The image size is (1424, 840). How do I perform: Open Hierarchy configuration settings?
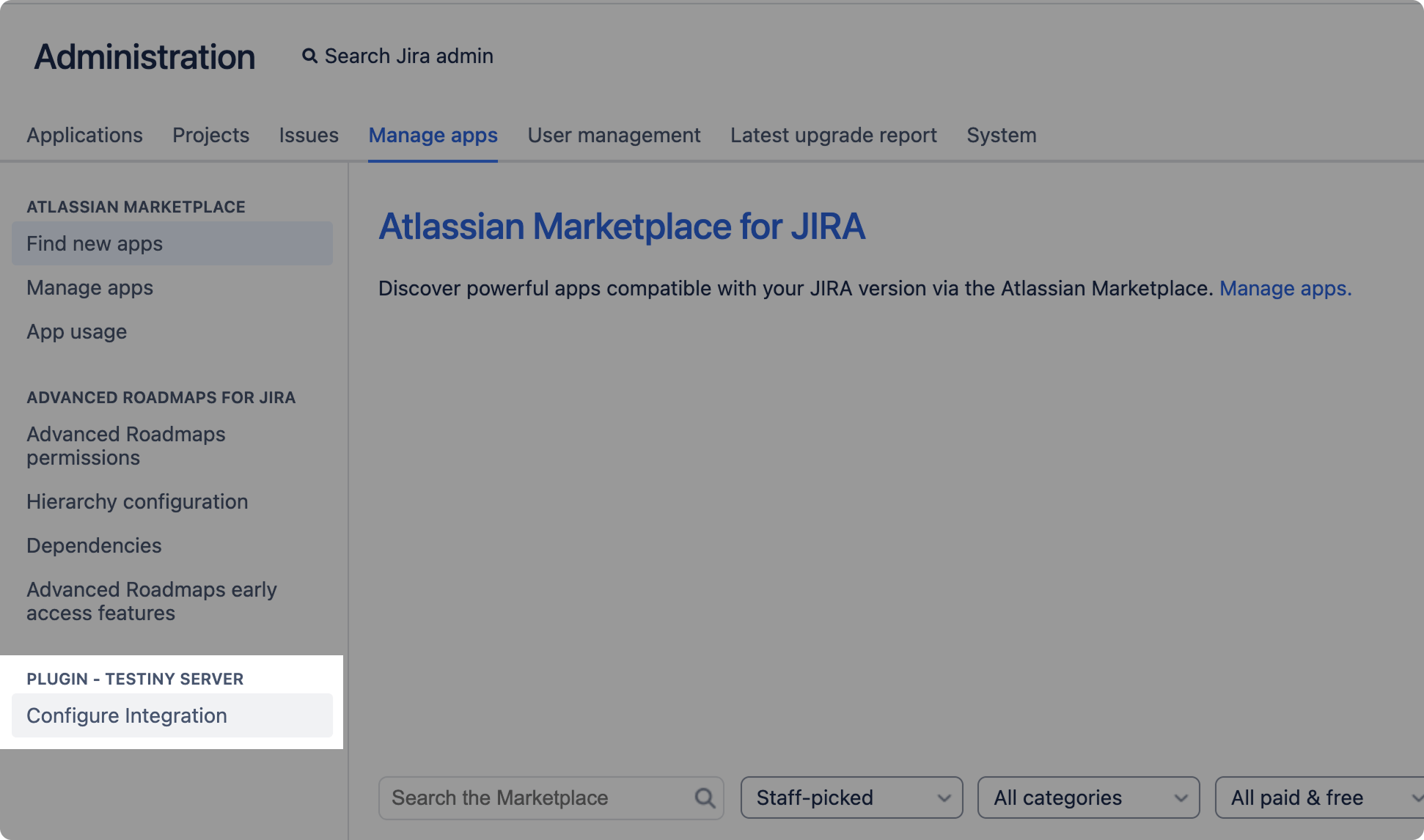(137, 501)
